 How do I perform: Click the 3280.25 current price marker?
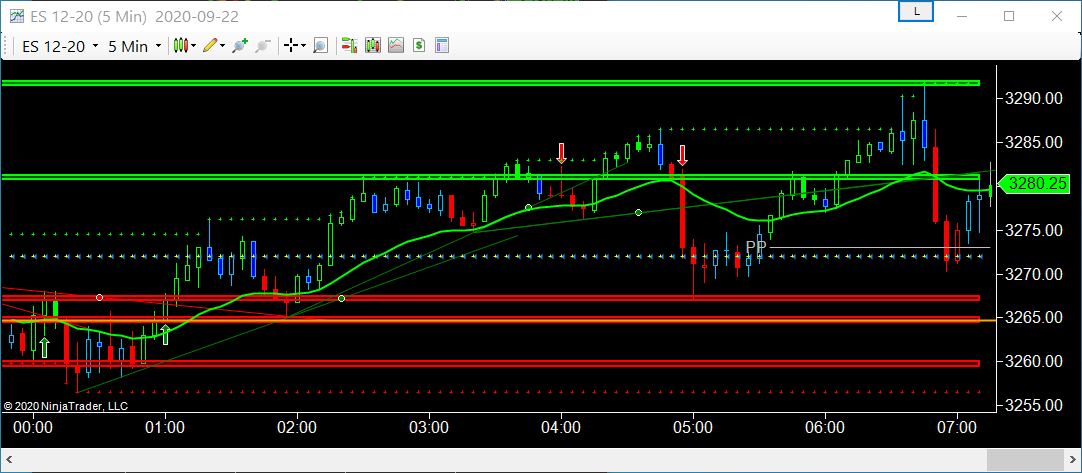1034,184
